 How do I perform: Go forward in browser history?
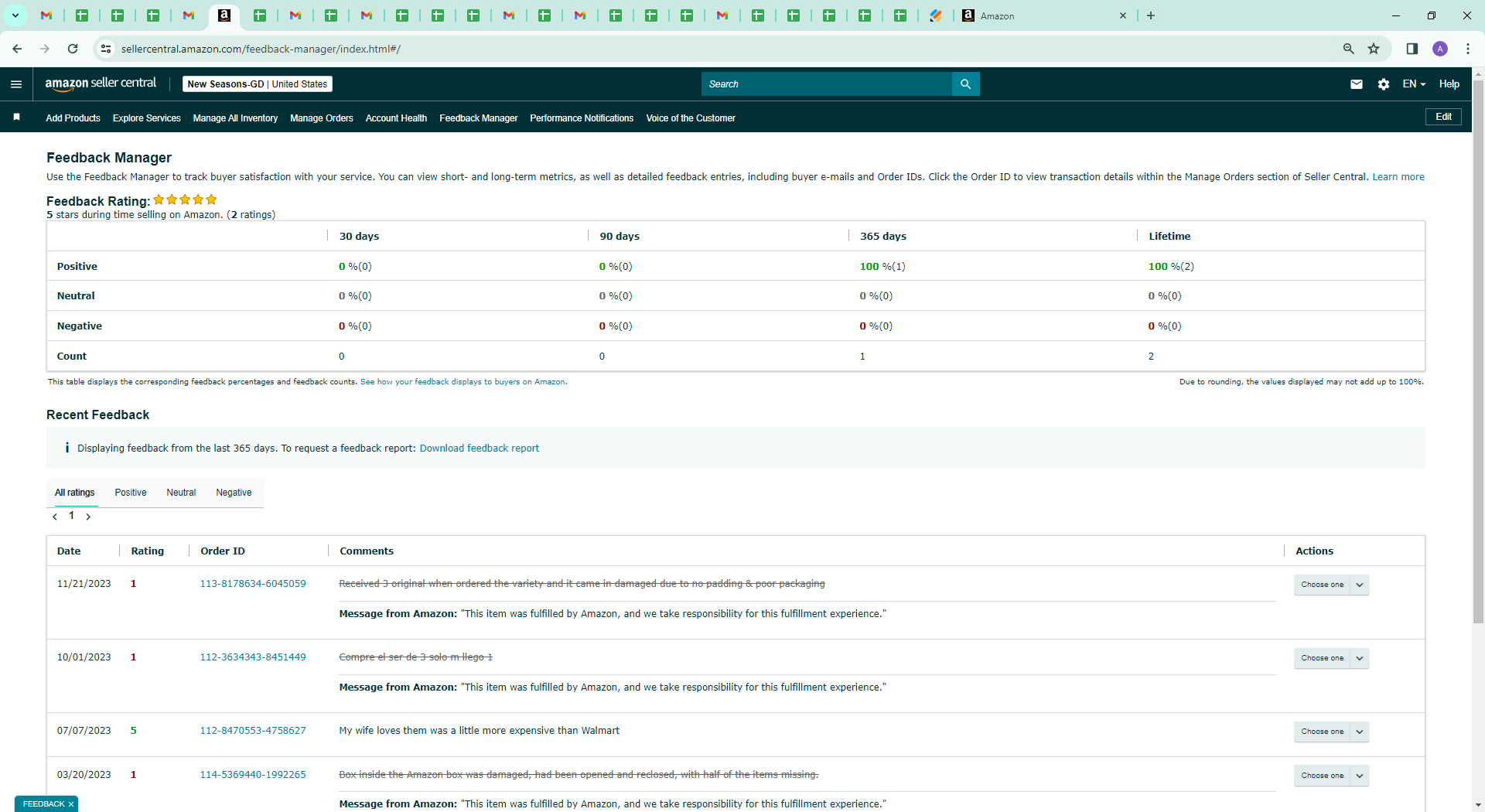(x=45, y=49)
